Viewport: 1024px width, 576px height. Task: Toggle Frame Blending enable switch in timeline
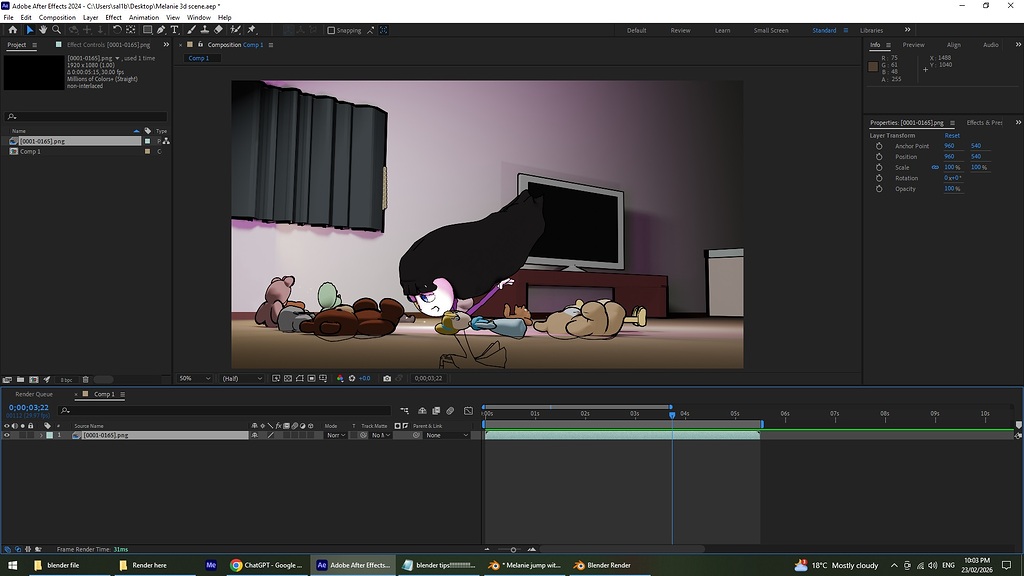(436, 411)
